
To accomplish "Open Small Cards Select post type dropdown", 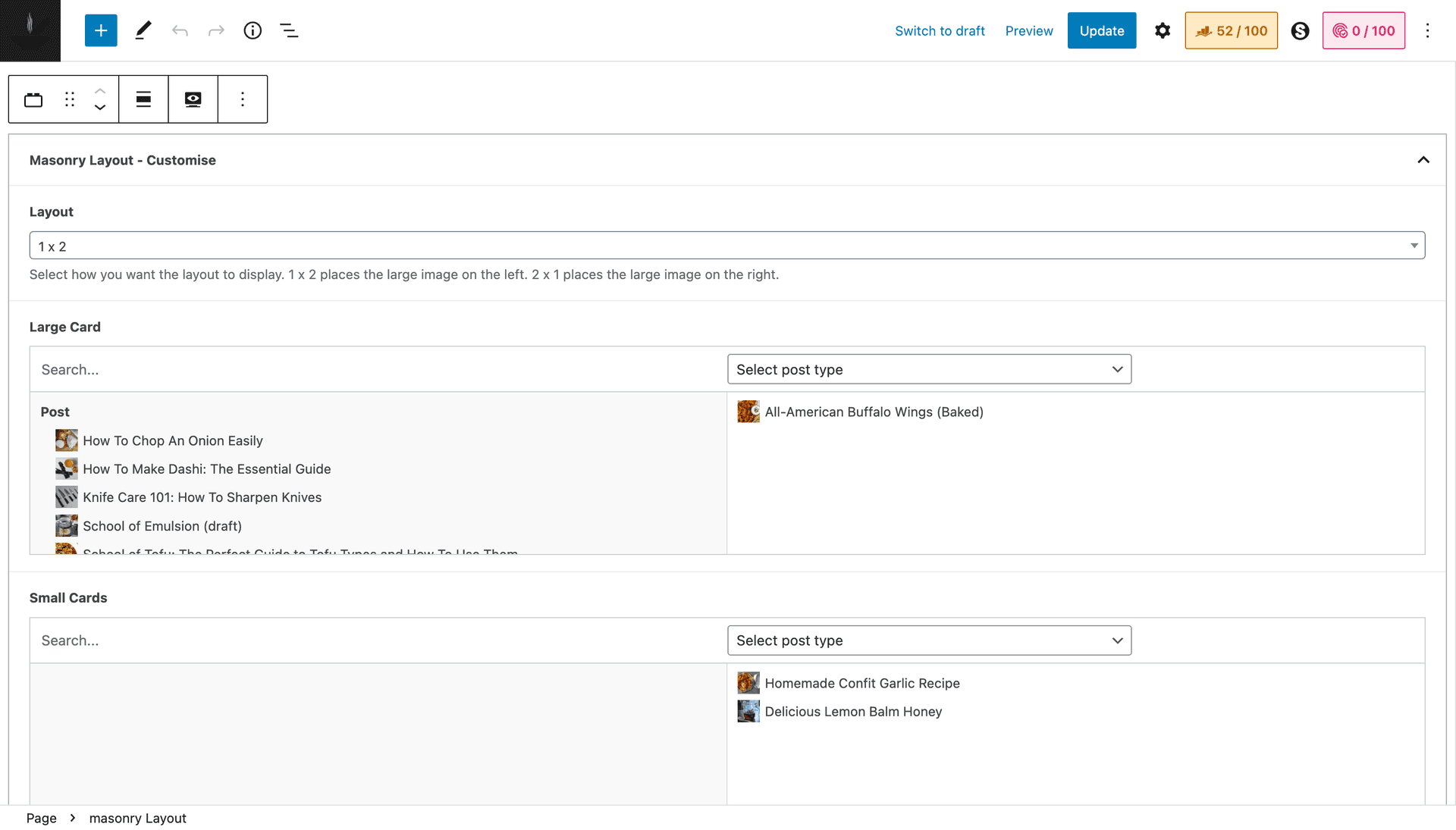I will (x=929, y=641).
